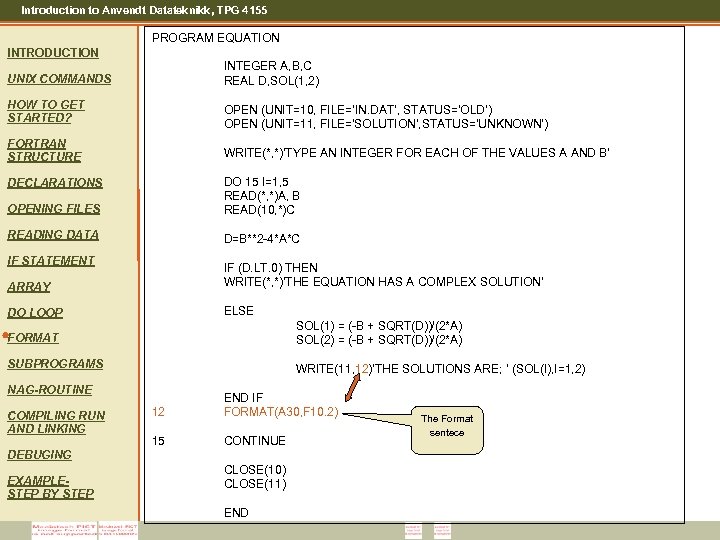
Task: Click the PROGRAM EQUATION line
Action: pyautogui.click(x=216, y=38)
